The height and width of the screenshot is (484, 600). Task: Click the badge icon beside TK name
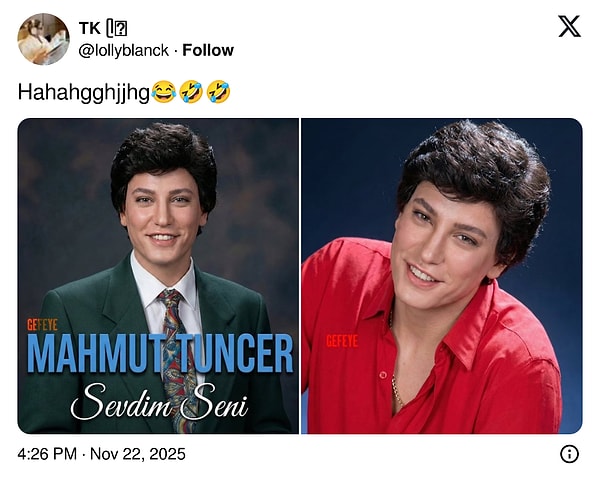tap(116, 29)
